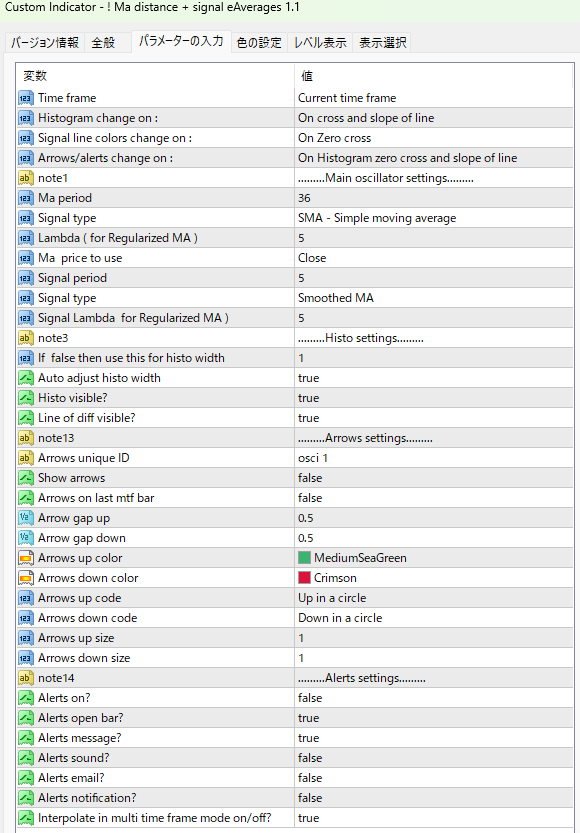Switch to the レベル表示 tab

pos(320,42)
